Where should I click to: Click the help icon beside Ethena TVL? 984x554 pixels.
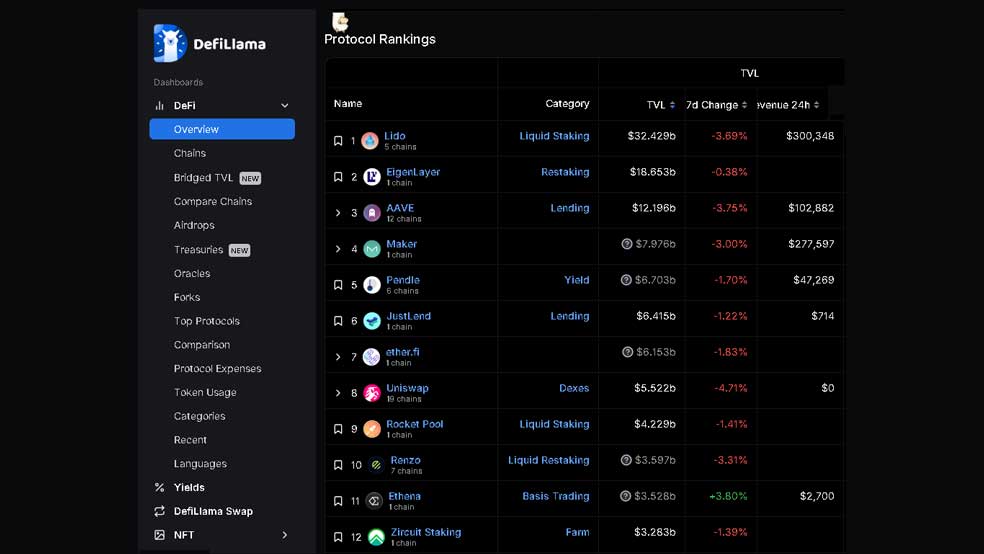[x=626, y=496]
